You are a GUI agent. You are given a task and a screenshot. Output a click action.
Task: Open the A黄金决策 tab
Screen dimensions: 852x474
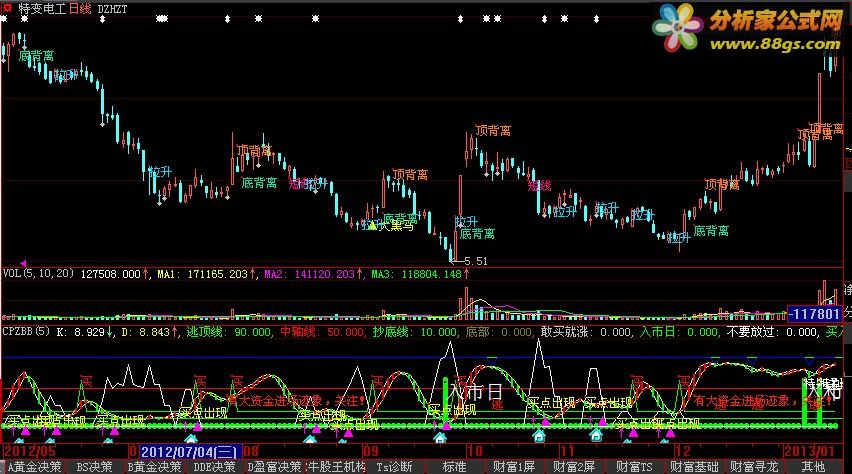point(33,466)
